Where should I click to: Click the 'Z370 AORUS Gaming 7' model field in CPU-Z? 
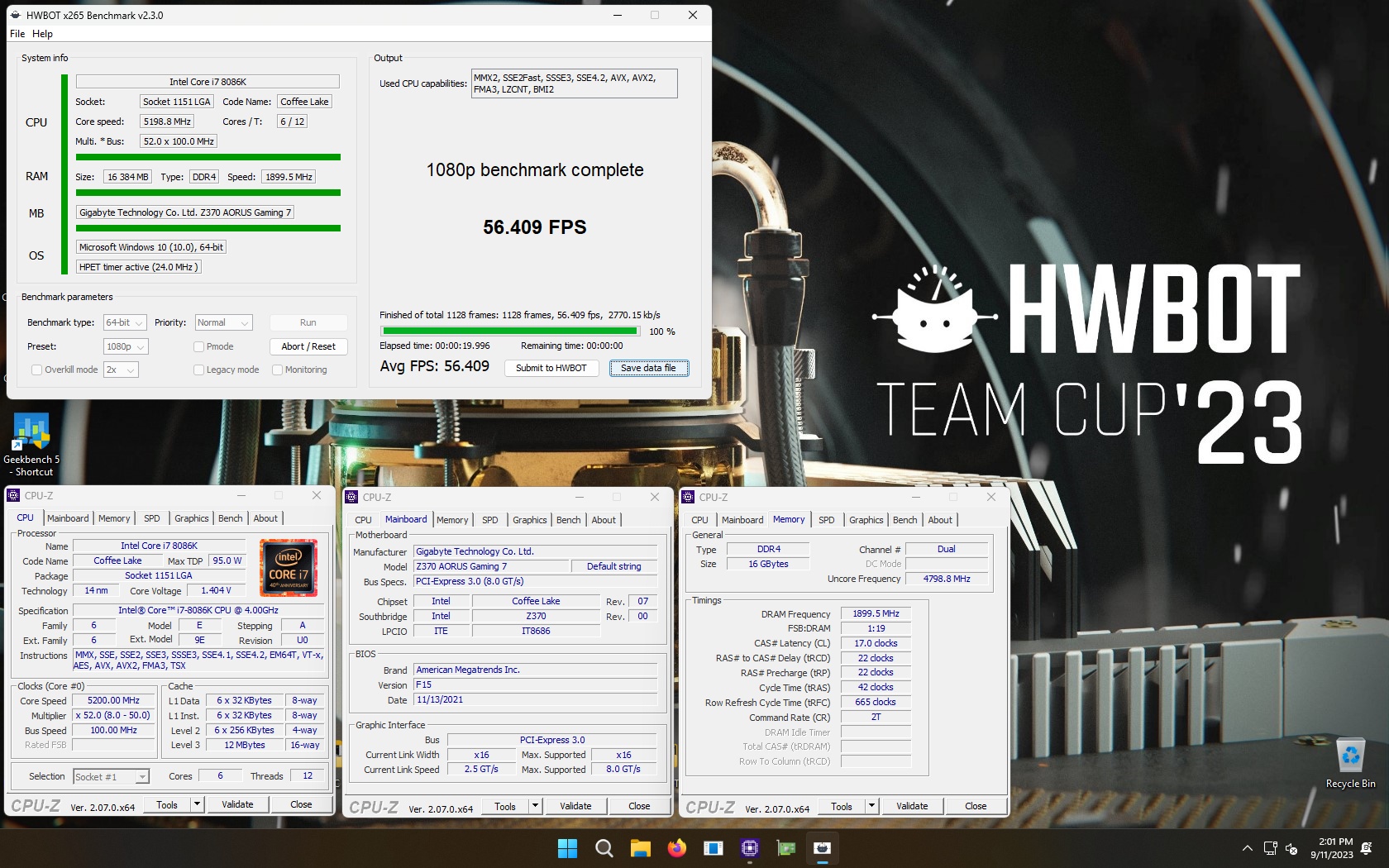491,566
